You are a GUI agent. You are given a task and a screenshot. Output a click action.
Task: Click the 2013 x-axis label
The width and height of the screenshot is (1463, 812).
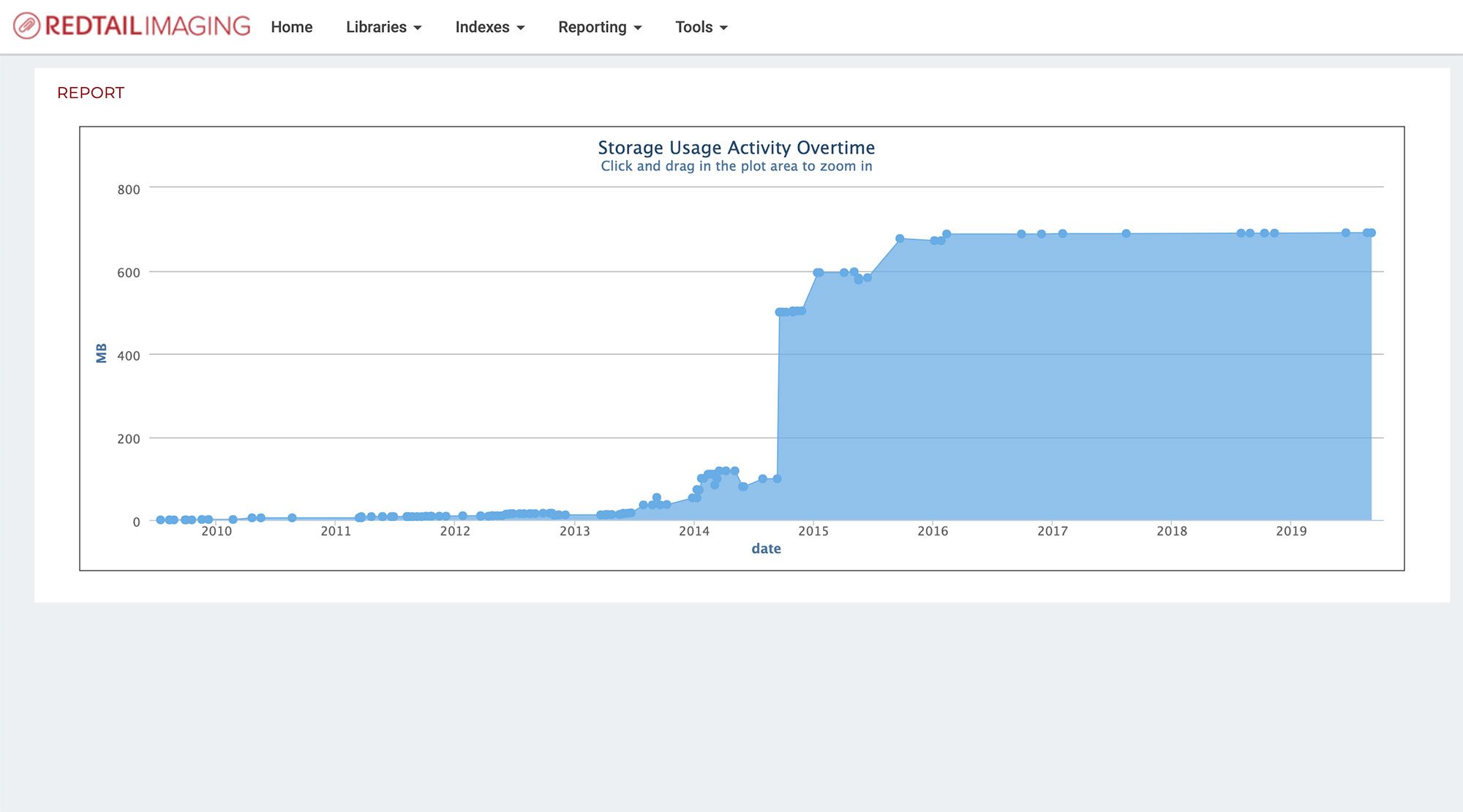point(574,531)
